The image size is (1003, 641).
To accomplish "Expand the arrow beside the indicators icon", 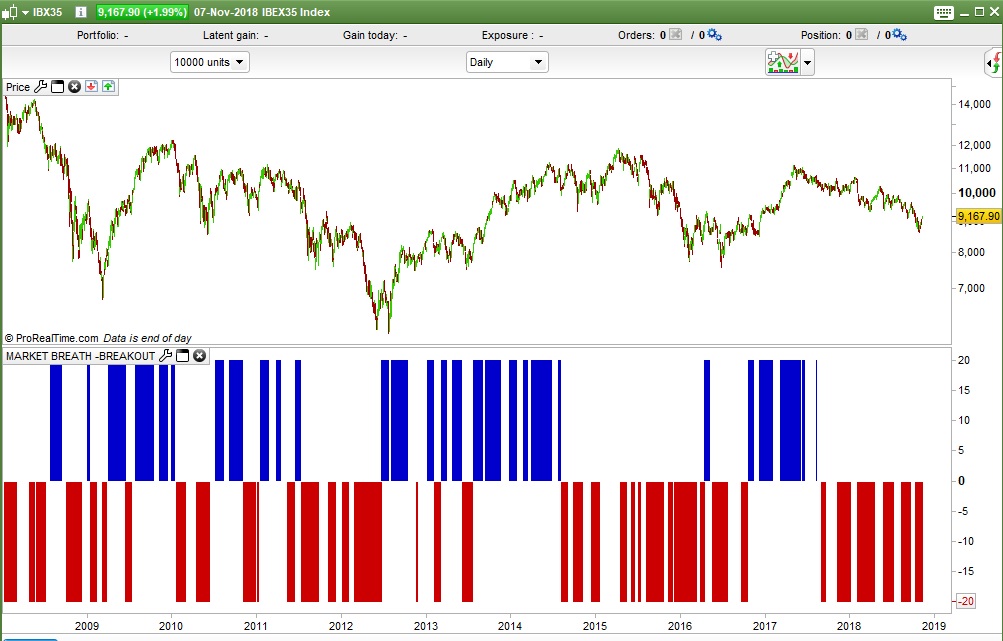I will point(807,63).
